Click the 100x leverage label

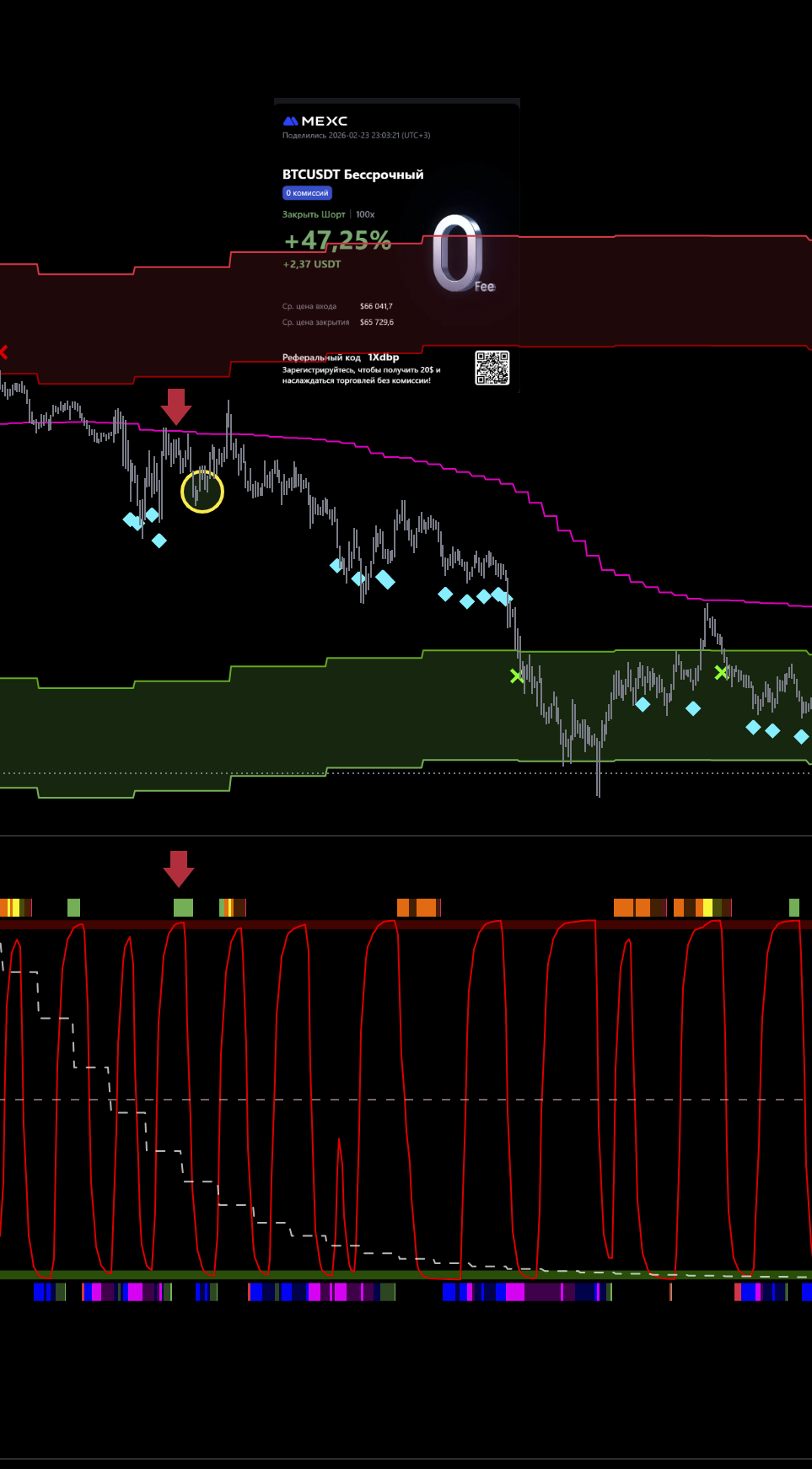[x=365, y=214]
